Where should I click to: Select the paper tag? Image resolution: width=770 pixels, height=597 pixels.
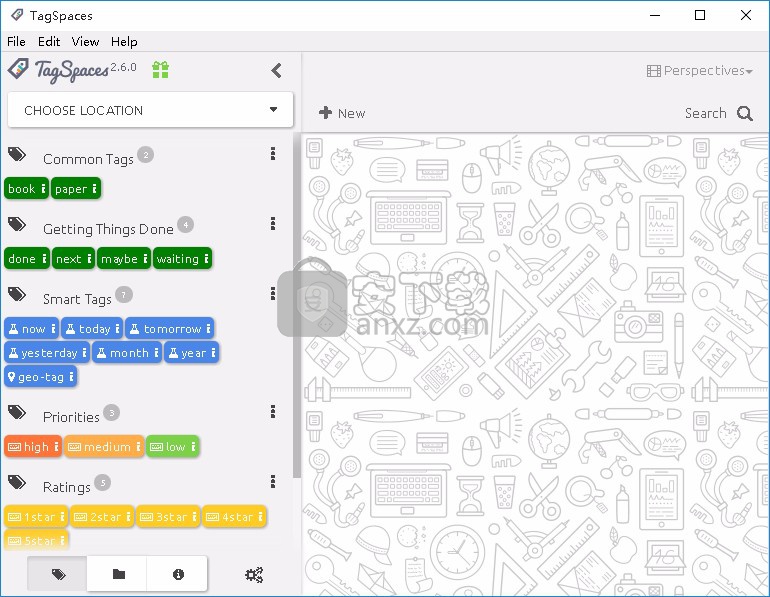(x=76, y=189)
